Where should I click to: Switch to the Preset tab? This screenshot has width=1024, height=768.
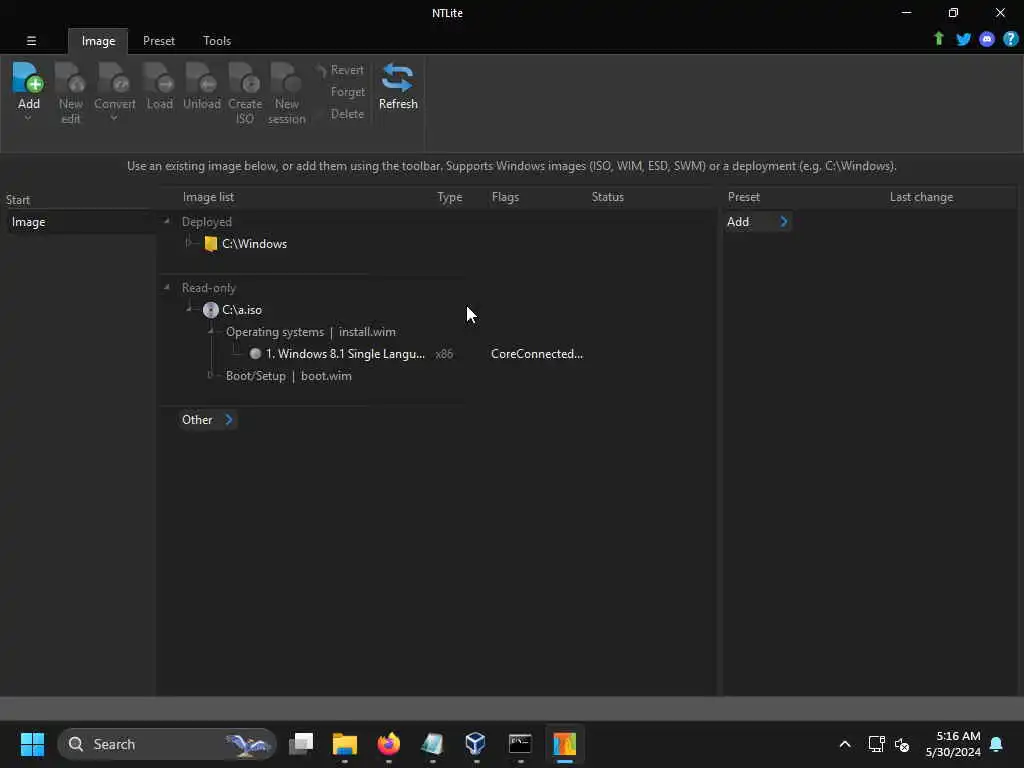pos(159,40)
